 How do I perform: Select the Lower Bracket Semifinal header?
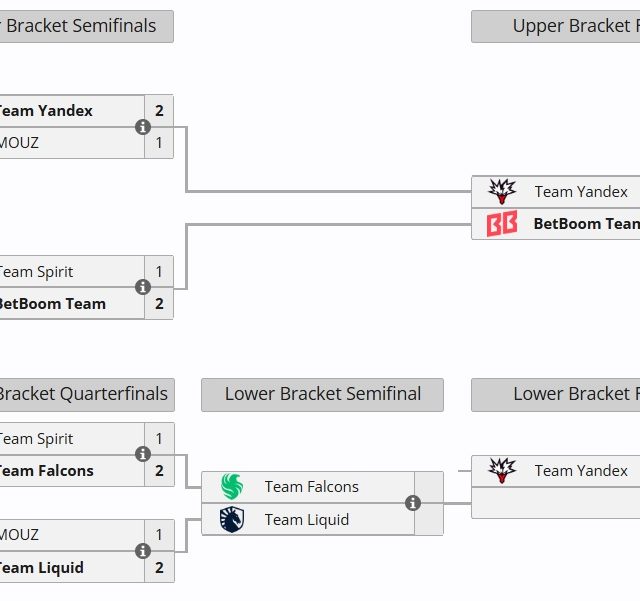tap(322, 394)
